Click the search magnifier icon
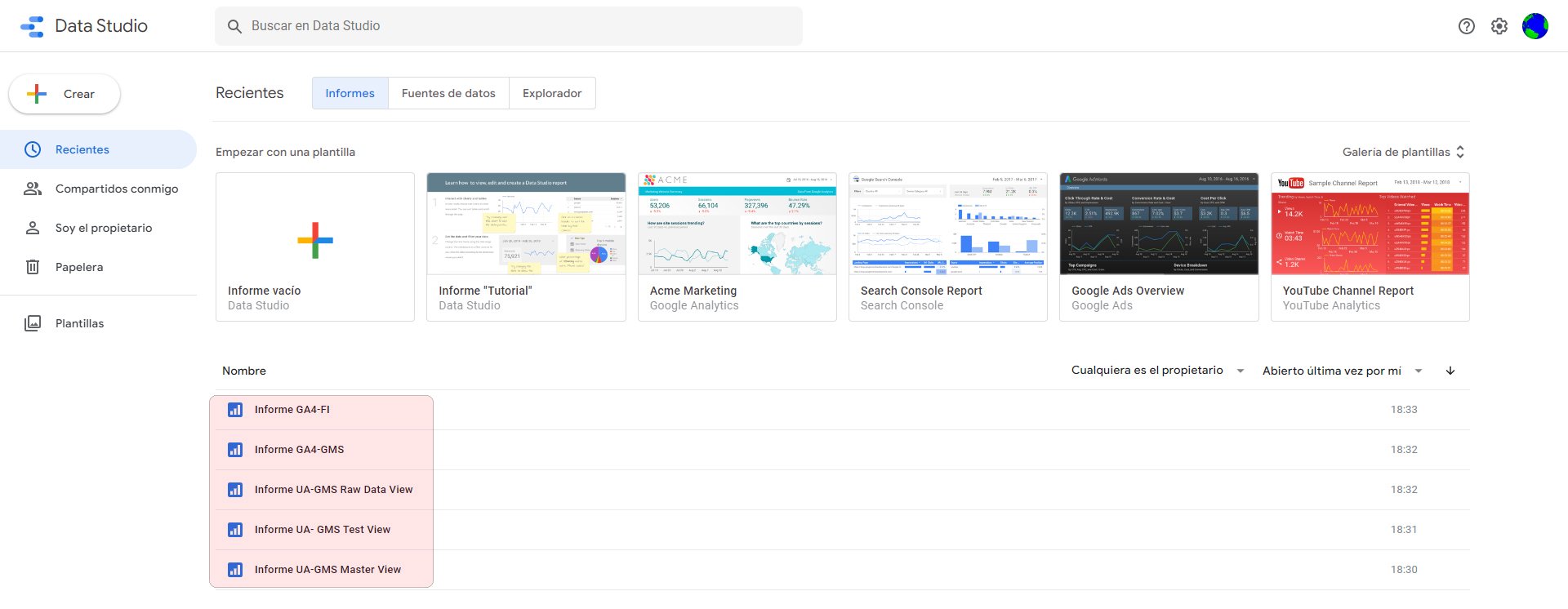 (x=234, y=26)
